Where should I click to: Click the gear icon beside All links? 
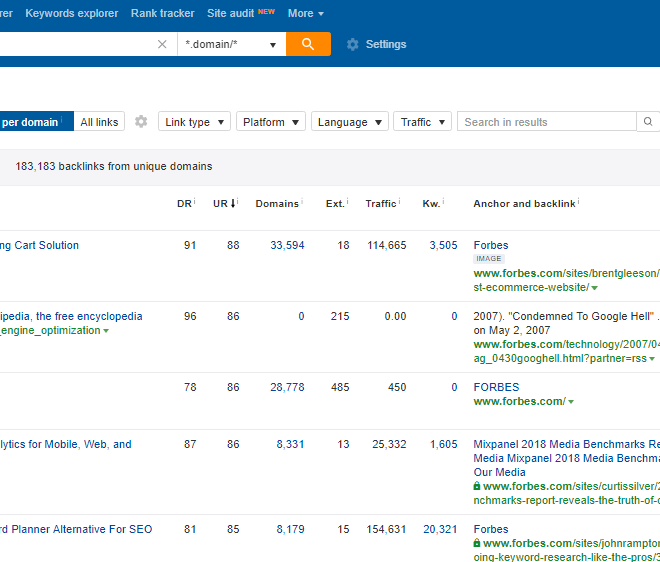click(141, 122)
